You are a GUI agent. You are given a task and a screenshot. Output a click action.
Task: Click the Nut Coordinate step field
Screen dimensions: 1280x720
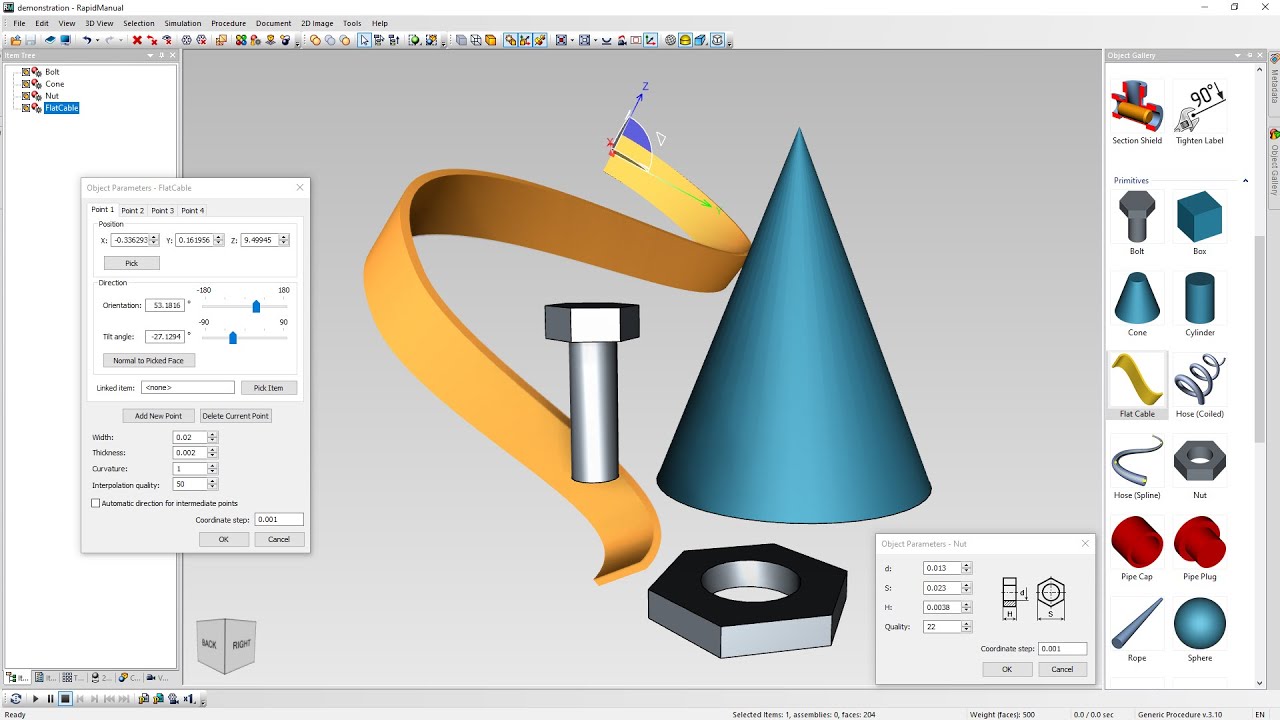click(1062, 649)
